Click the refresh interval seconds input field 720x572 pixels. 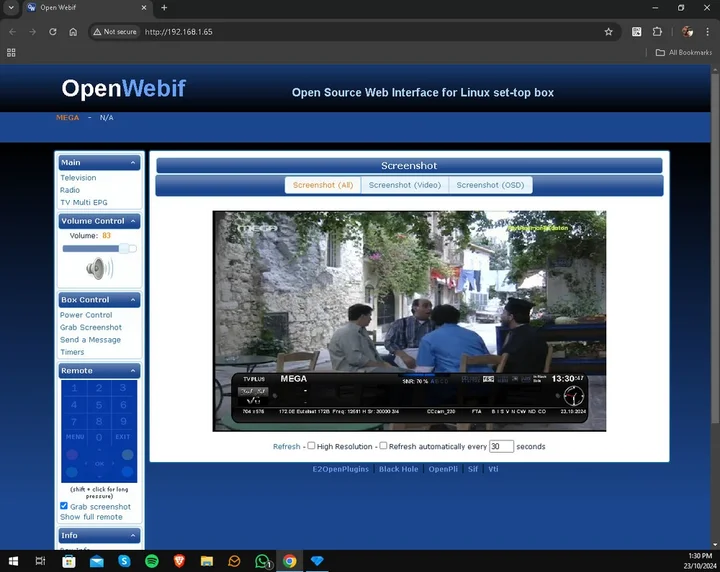pyautogui.click(x=501, y=447)
